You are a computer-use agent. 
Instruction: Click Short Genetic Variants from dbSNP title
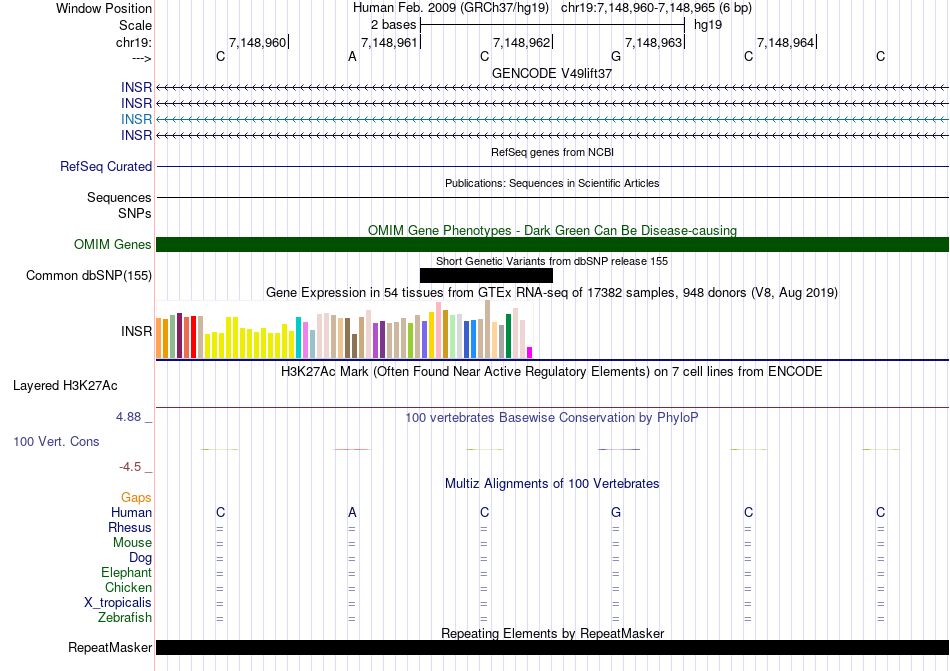pos(552,261)
